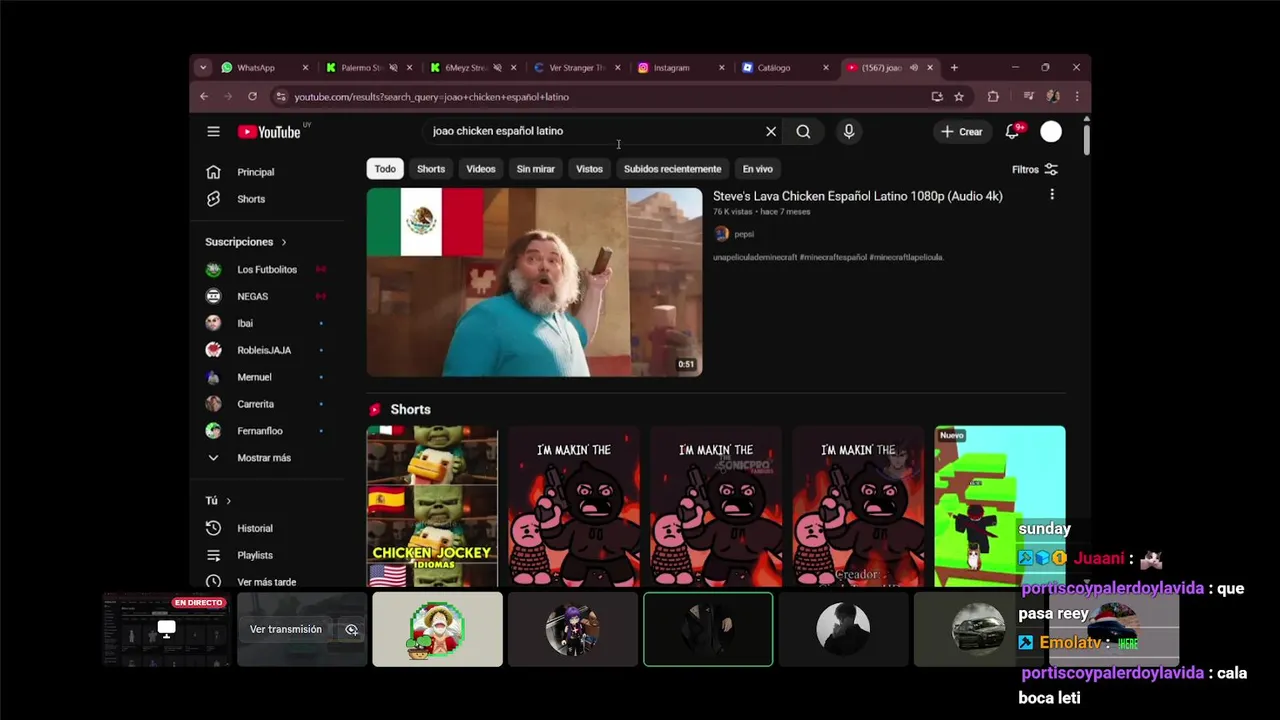The height and width of the screenshot is (720, 1280).
Task: Open the account avatar menu
Action: click(x=1051, y=131)
